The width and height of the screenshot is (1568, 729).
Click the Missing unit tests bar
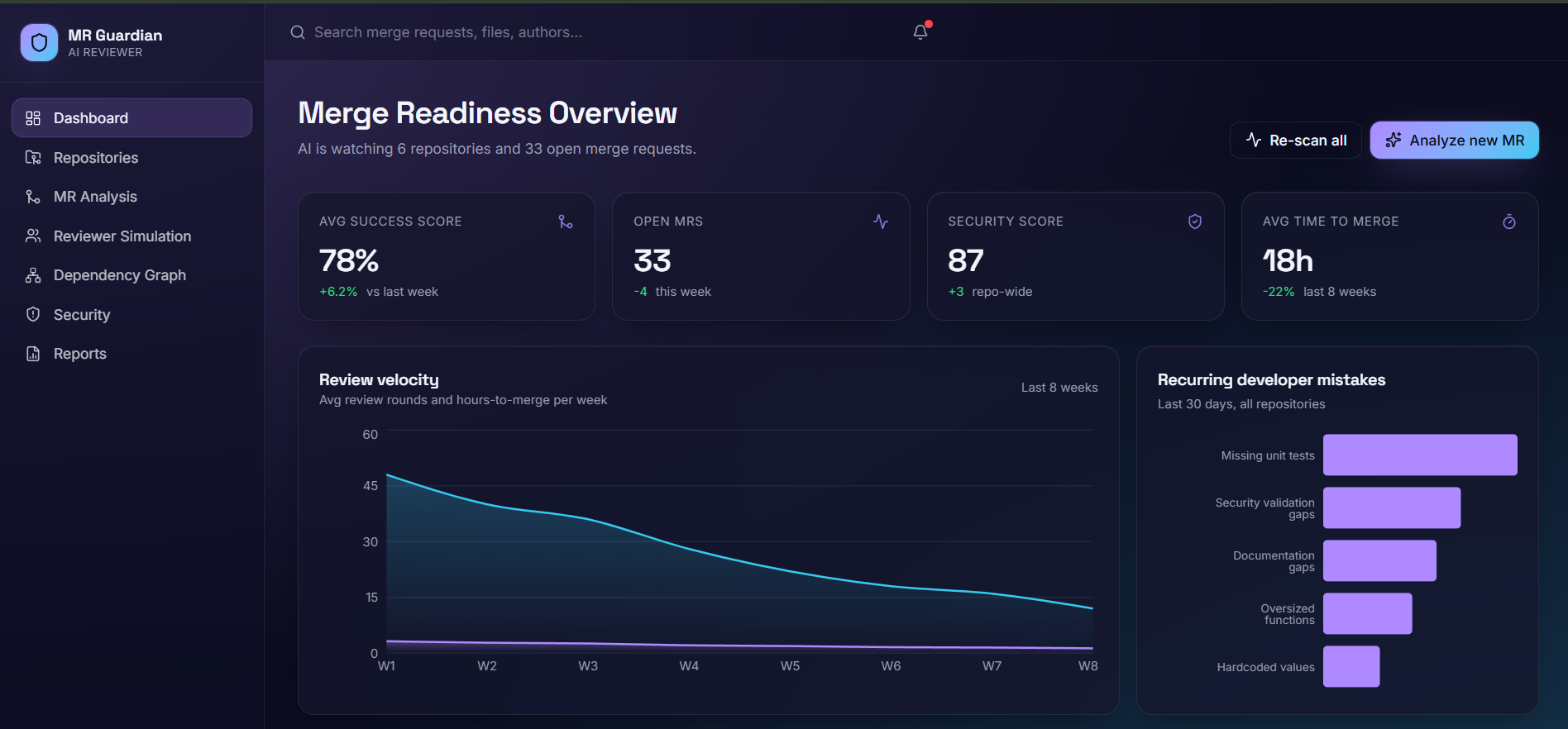(1420, 455)
